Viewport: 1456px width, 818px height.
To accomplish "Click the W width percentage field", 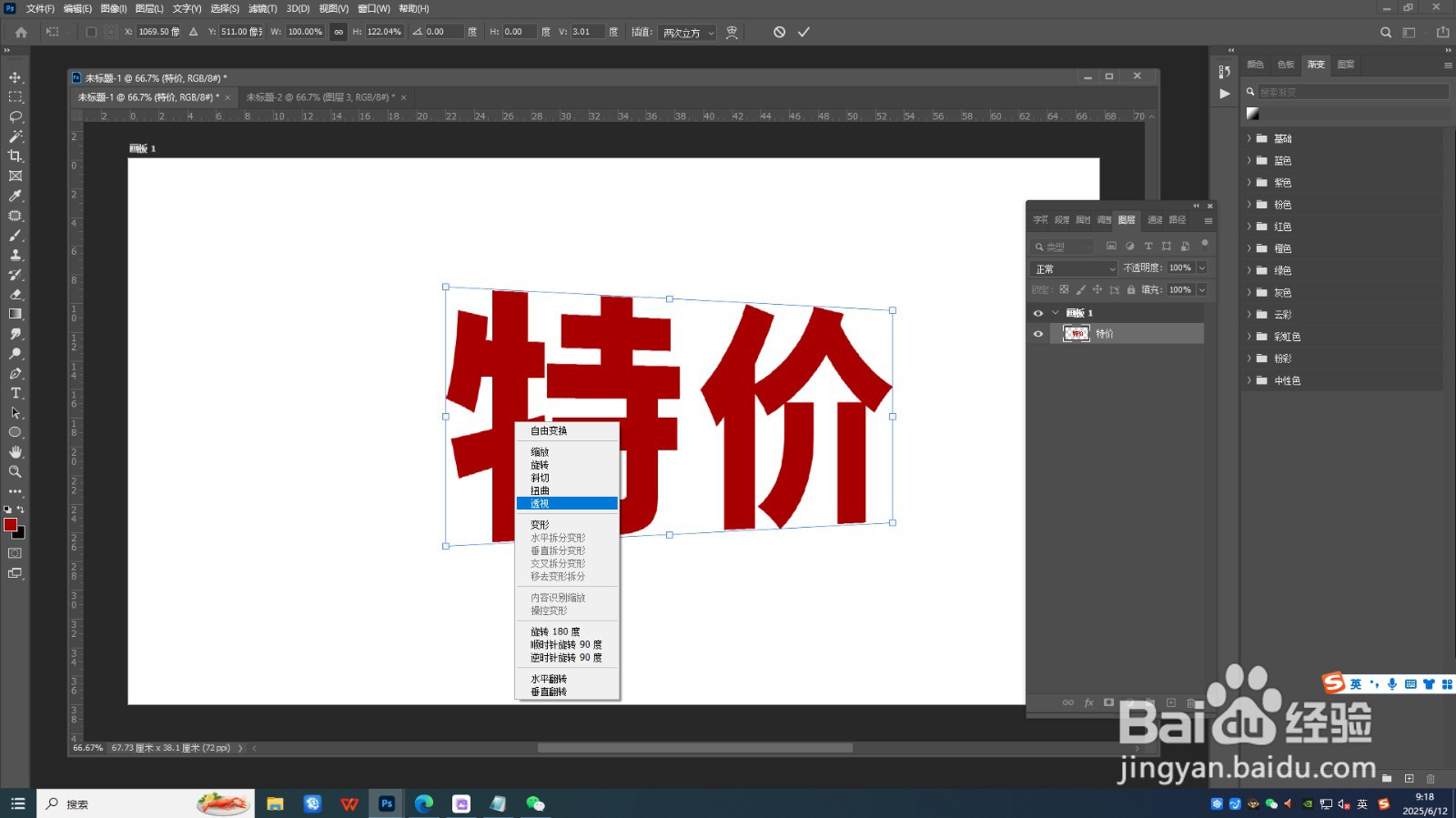I will (307, 32).
